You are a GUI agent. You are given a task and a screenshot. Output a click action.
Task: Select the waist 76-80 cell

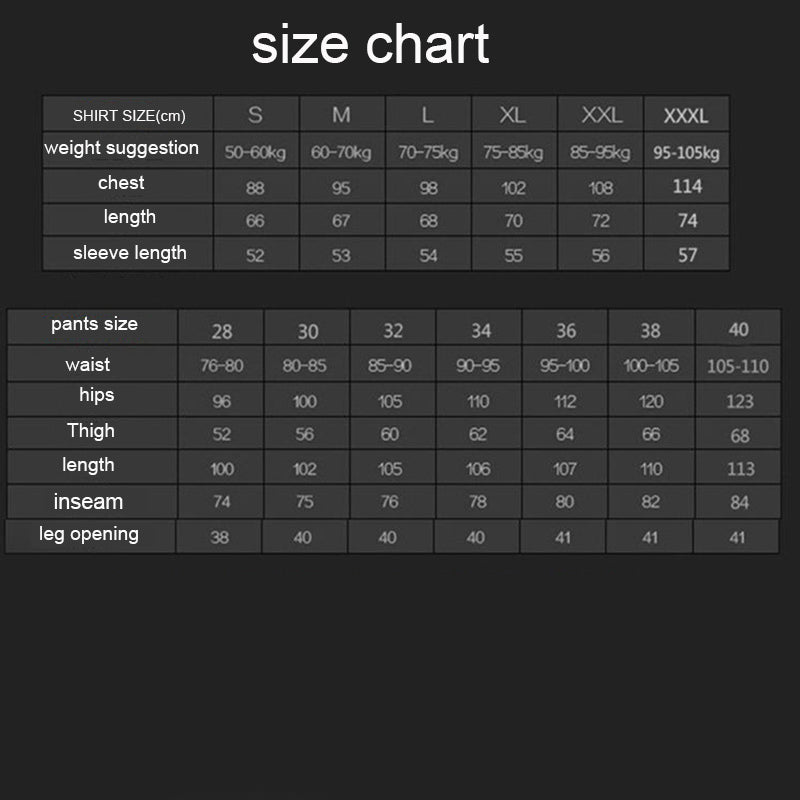221,366
